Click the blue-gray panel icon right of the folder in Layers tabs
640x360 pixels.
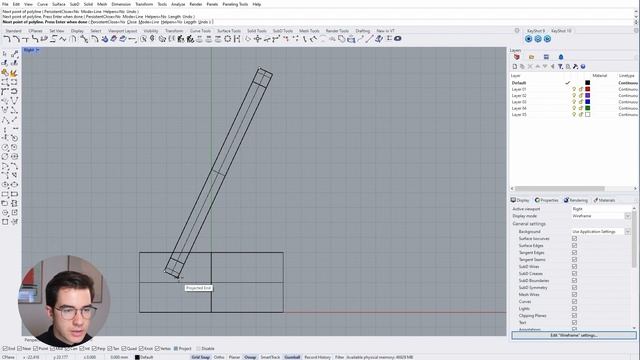546,57
